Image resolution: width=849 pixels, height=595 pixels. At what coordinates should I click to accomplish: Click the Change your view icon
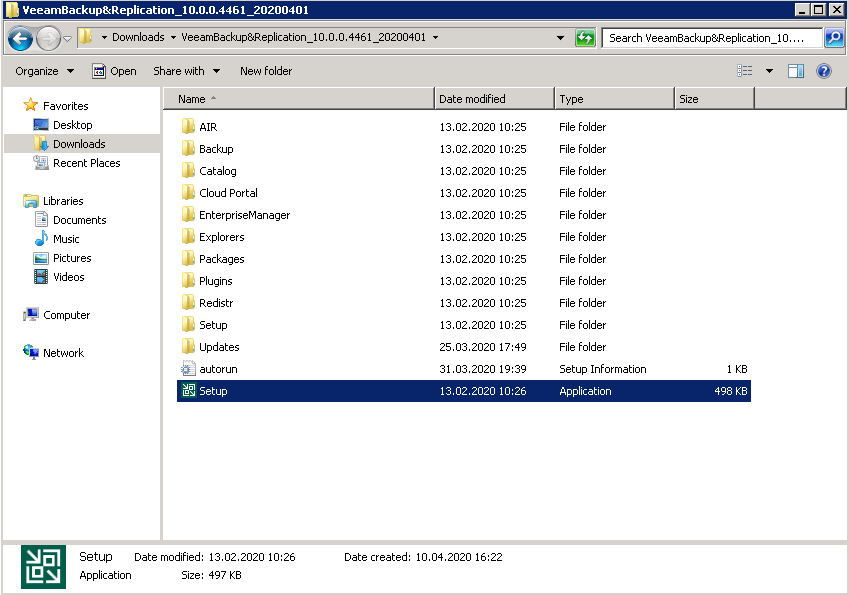click(x=745, y=71)
